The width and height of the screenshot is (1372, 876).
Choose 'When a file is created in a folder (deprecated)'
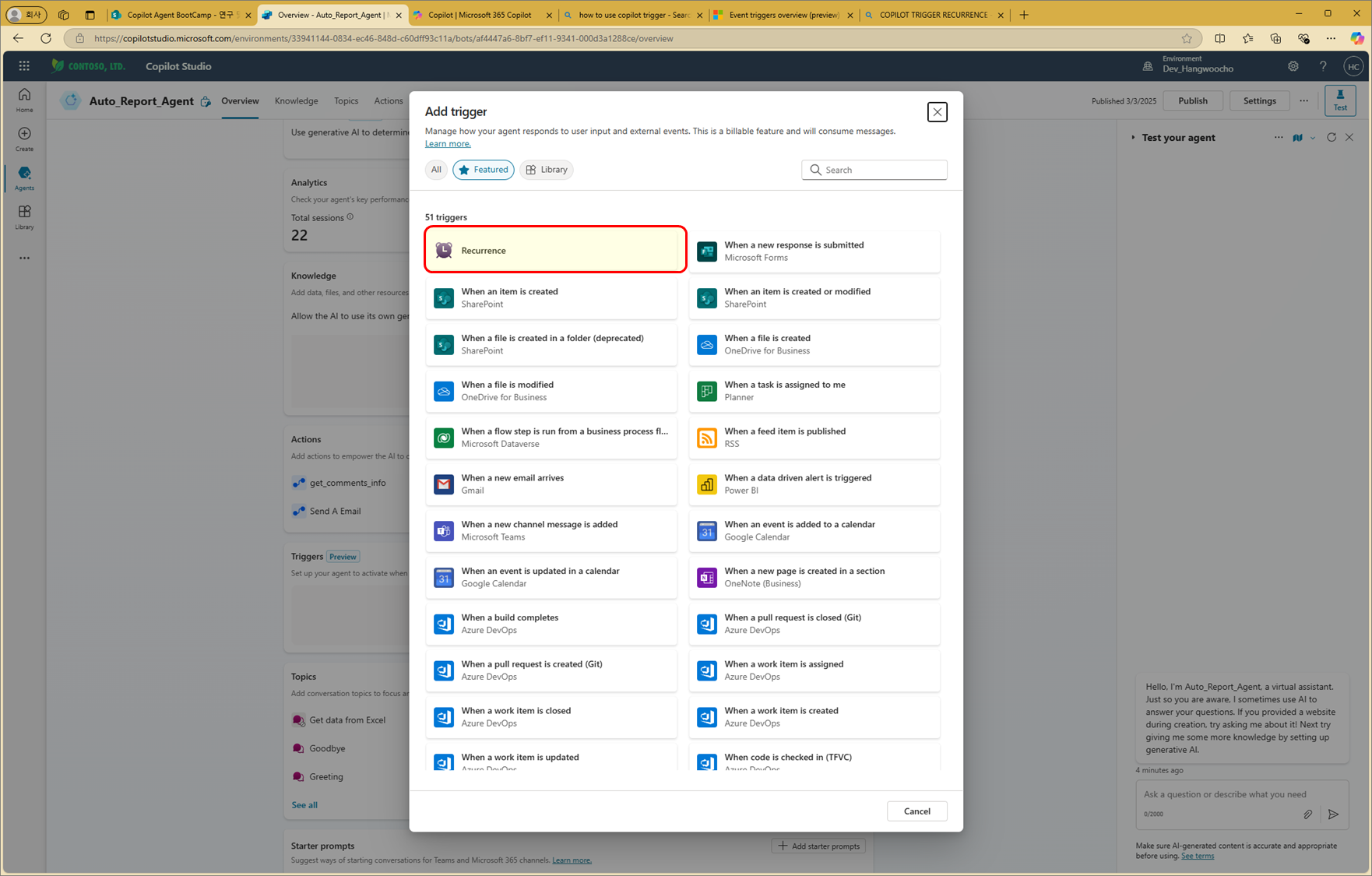pyautogui.click(x=551, y=344)
